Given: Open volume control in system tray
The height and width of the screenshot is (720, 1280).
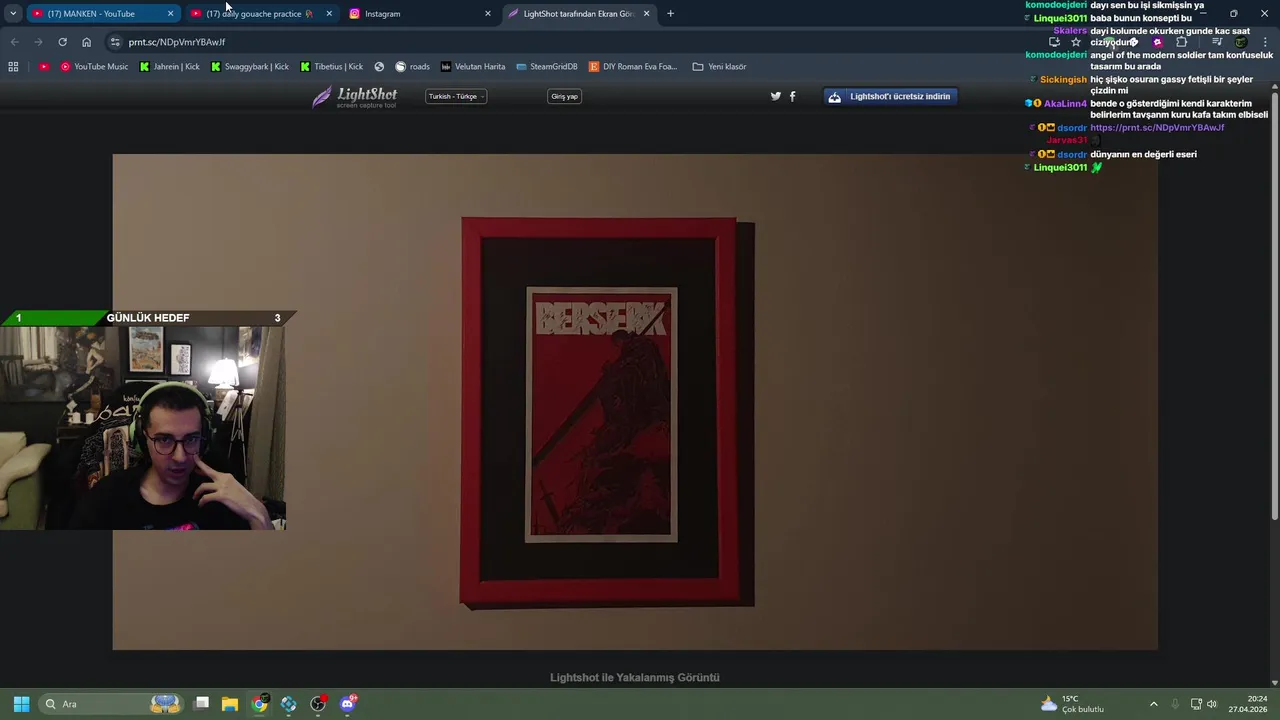Looking at the screenshot, I should tap(1212, 704).
